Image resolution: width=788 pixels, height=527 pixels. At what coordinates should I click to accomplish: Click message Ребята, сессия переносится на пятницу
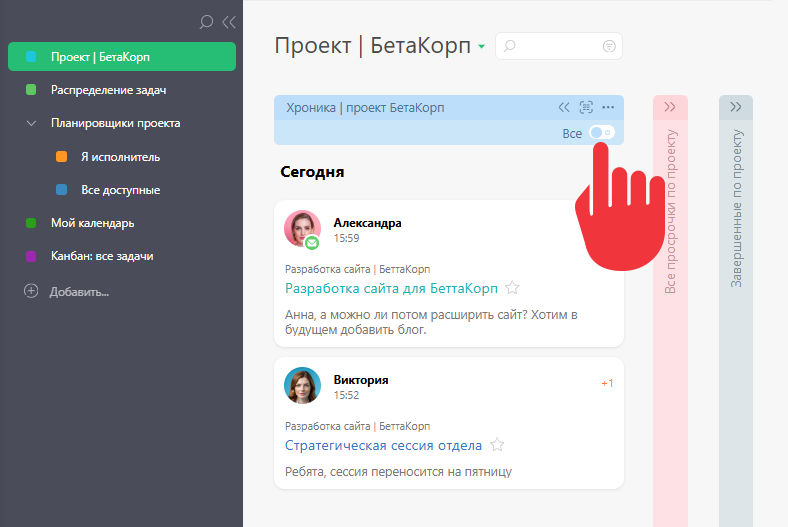point(398,472)
